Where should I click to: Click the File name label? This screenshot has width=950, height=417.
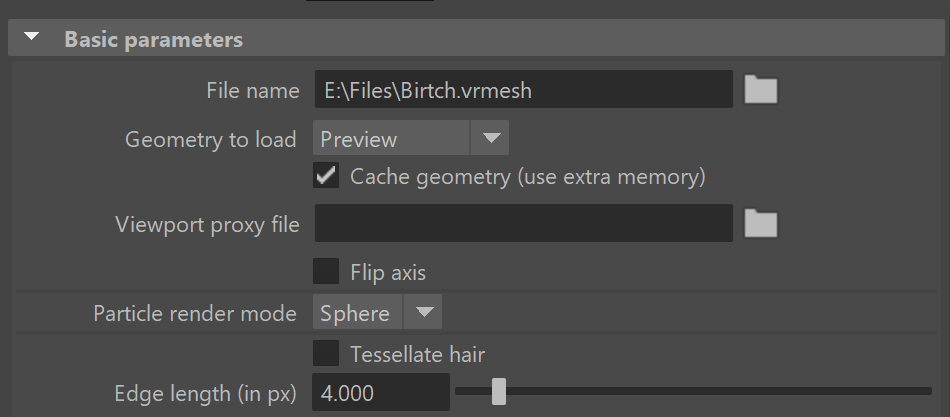(253, 91)
